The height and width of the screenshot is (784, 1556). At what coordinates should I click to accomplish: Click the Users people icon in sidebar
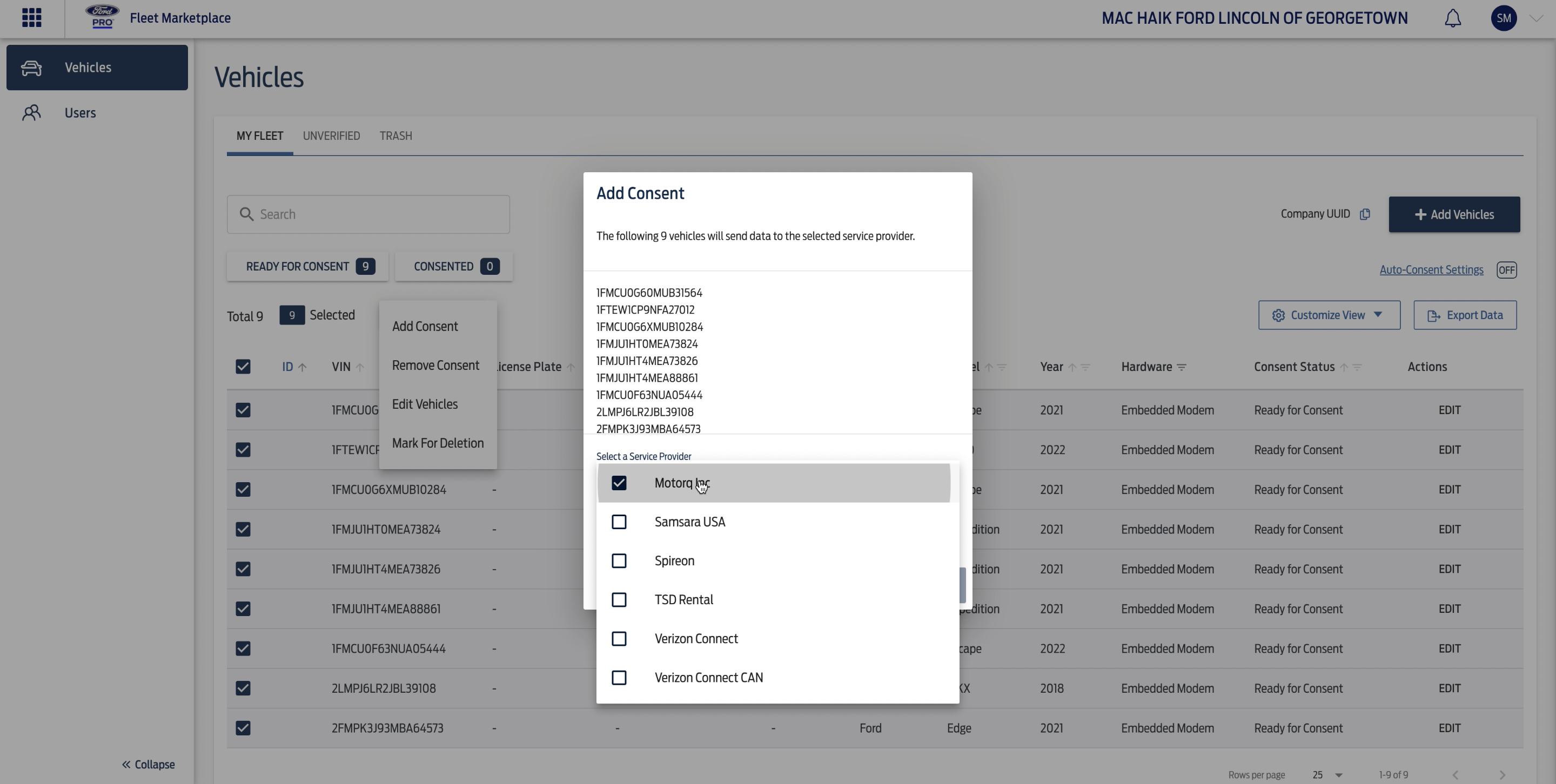[31, 113]
